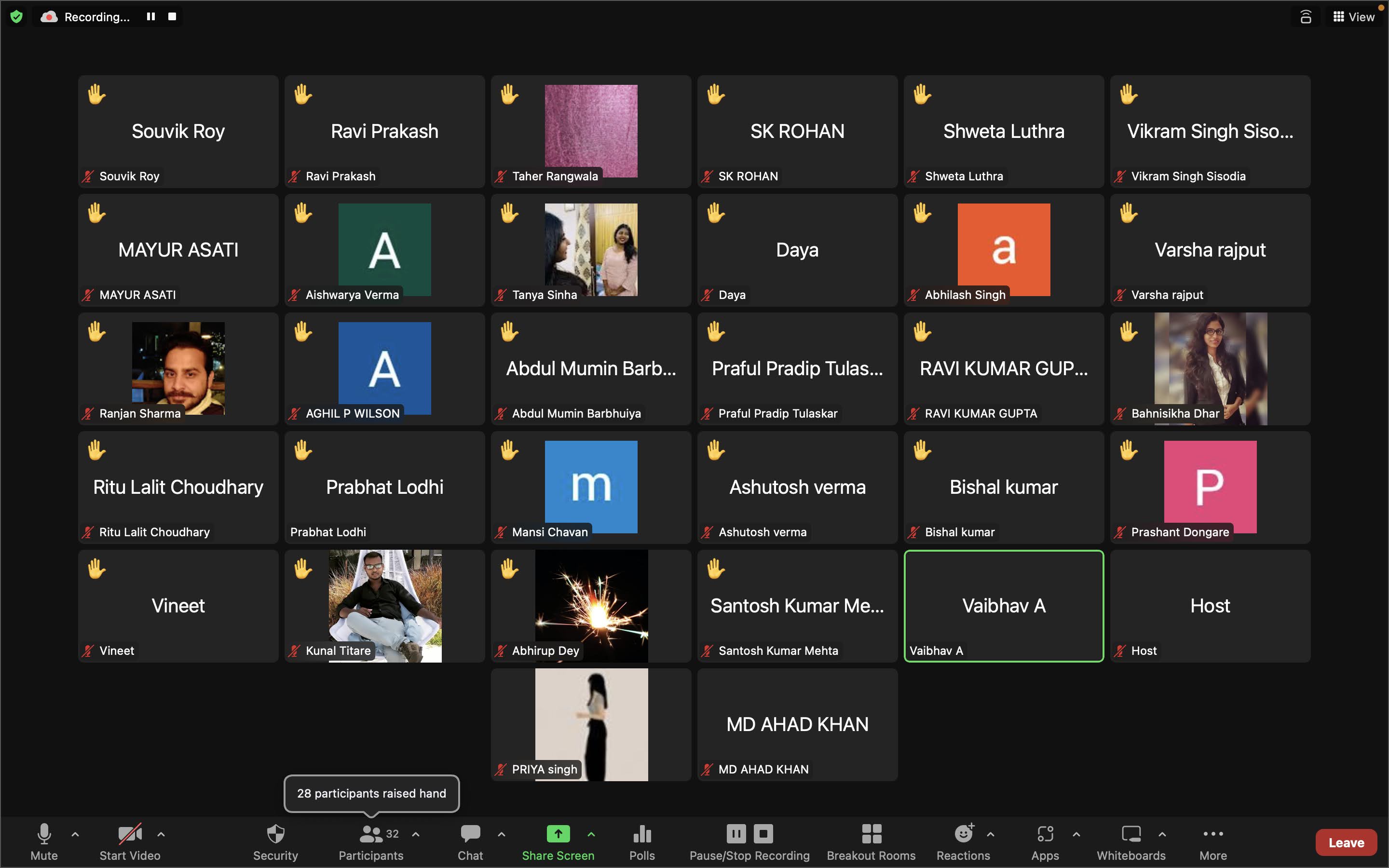Expand video options arrow beside Start Video
The height and width of the screenshot is (868, 1389).
tap(161, 834)
